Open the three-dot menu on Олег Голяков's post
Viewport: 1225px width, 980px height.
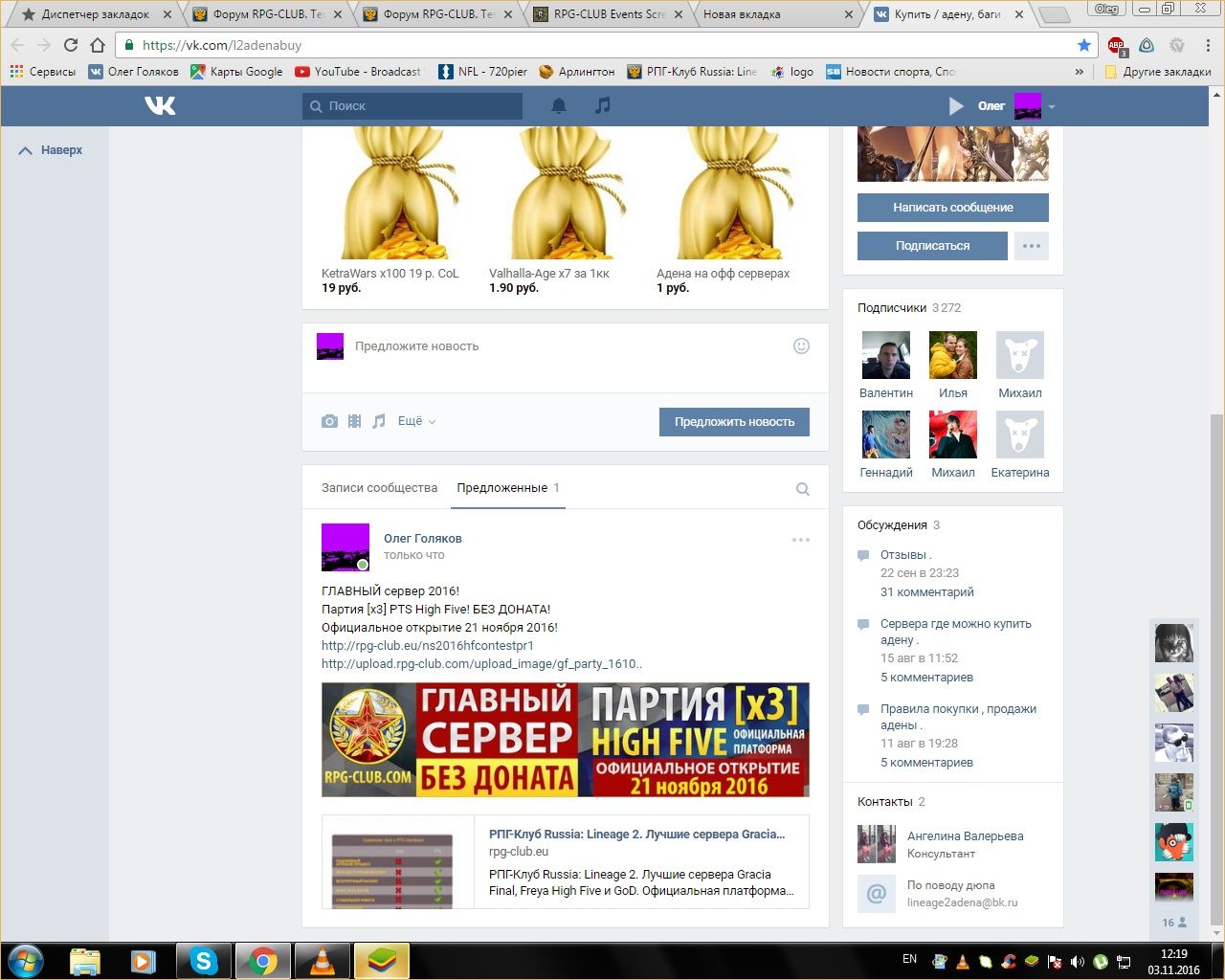[x=801, y=540]
